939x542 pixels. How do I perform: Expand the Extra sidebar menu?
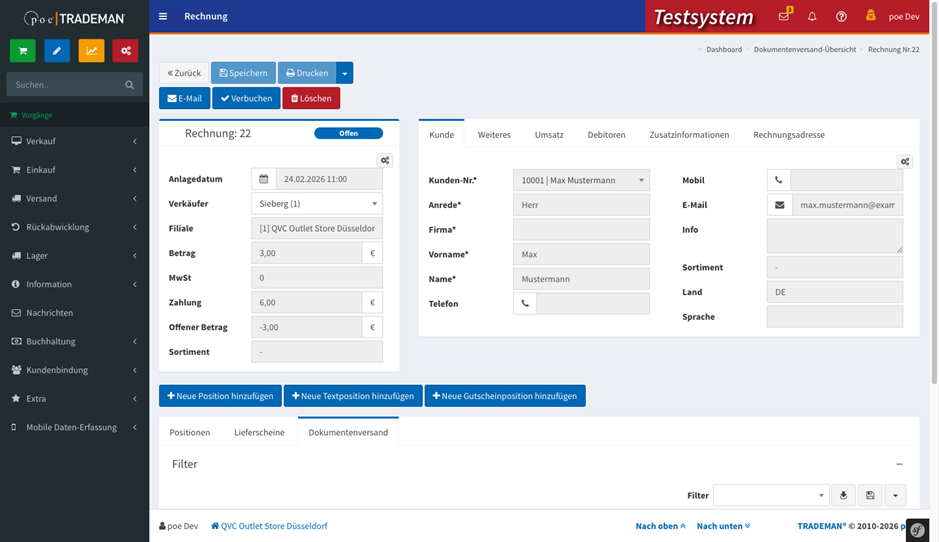pyautogui.click(x=74, y=399)
